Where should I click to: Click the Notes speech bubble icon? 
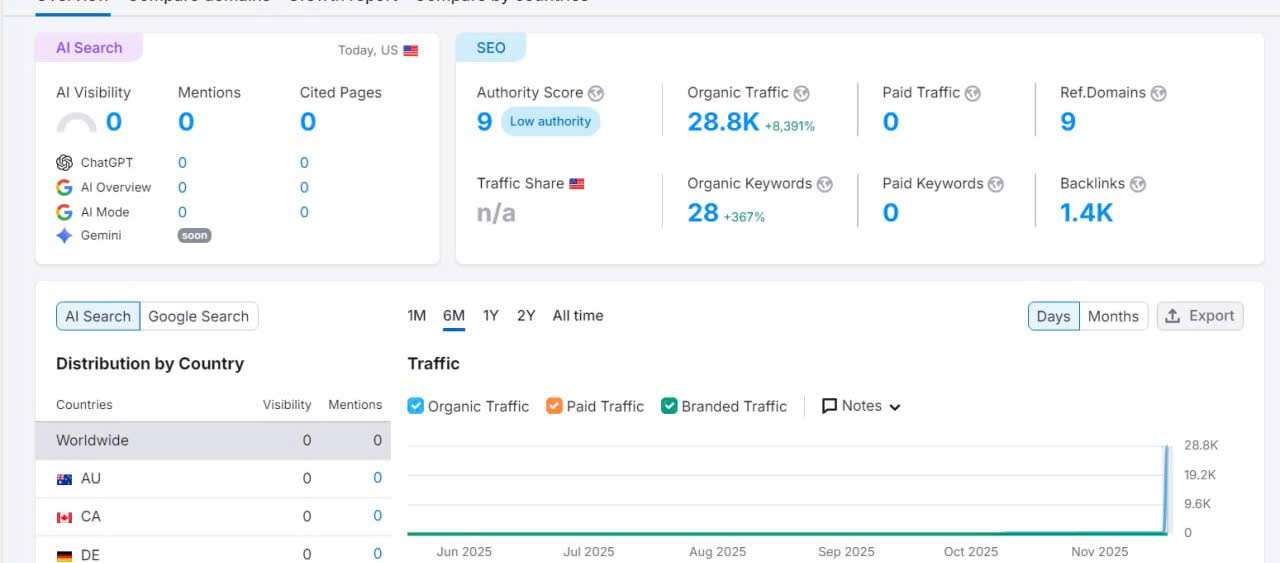point(829,406)
